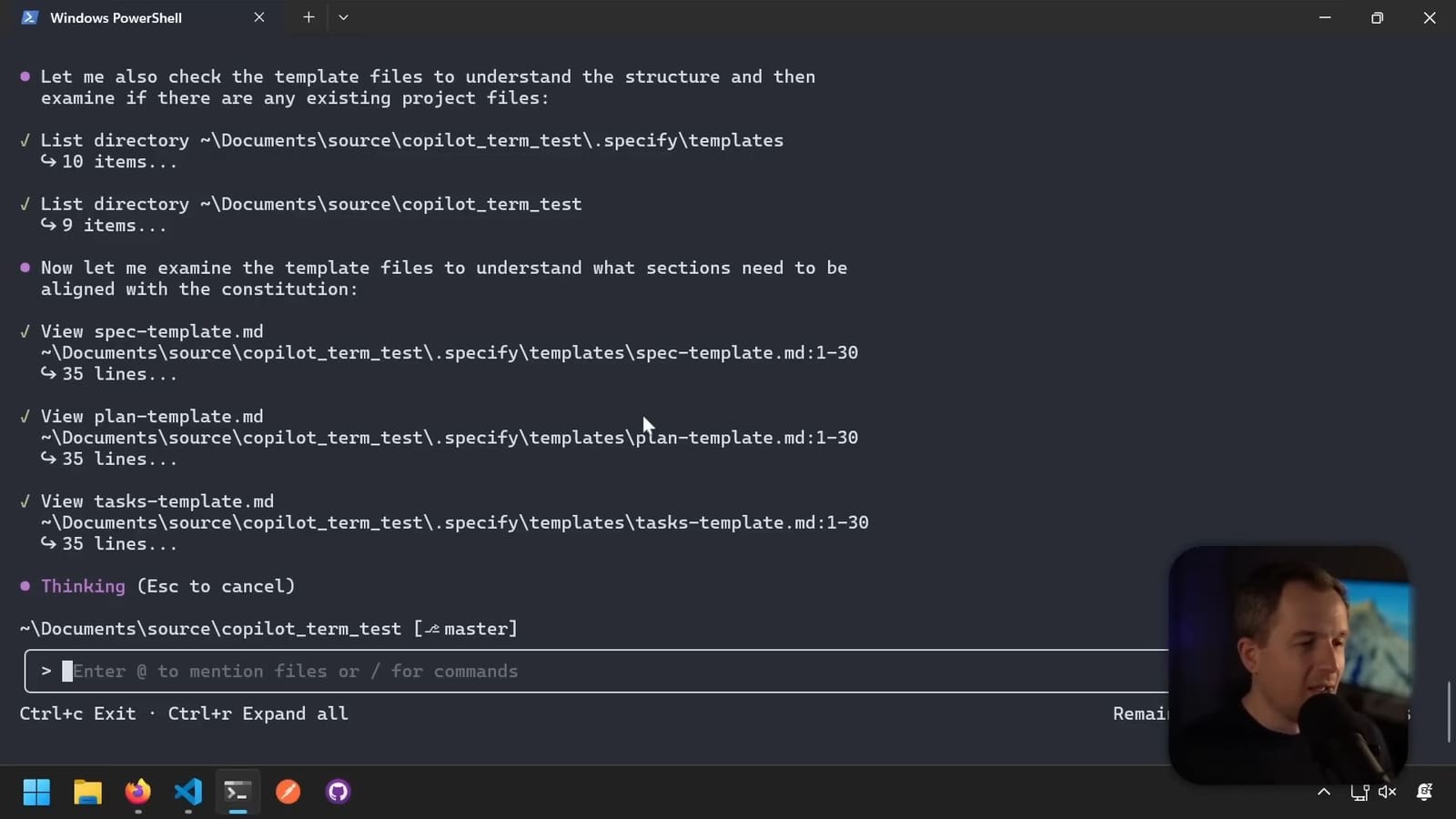
Task: Launch Visual Studio Code from the taskbar
Action: coord(187,792)
